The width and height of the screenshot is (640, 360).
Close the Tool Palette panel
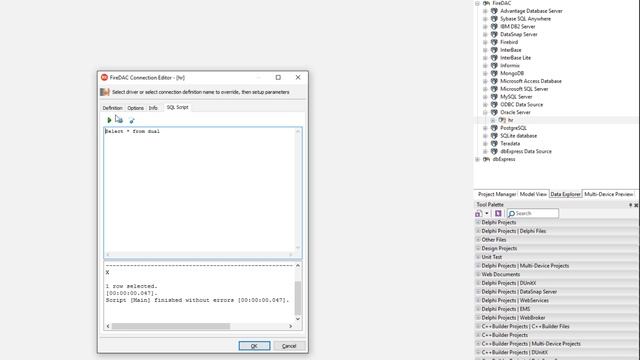point(636,205)
